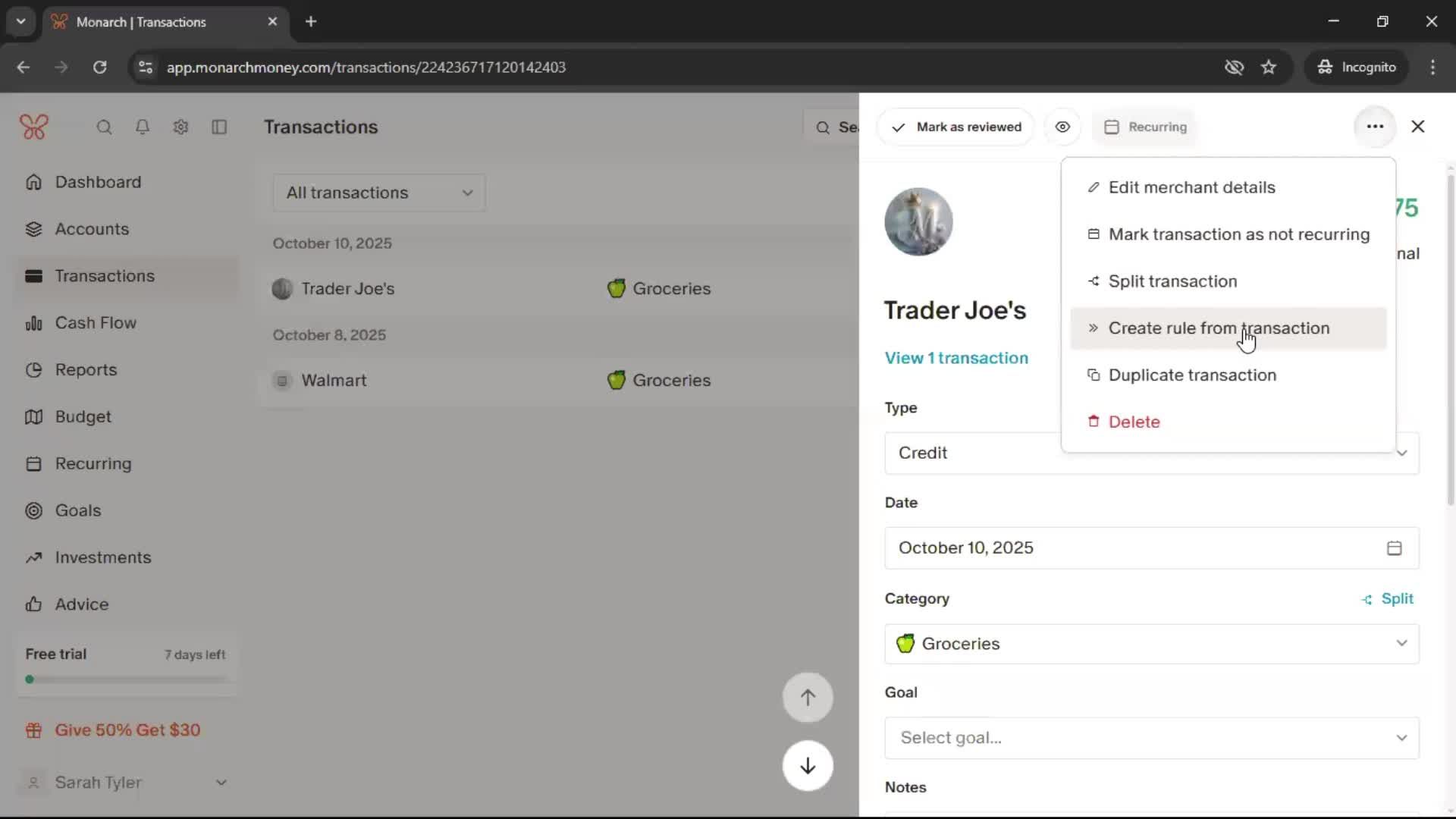Screen dimensions: 1456x819
Task: Toggle the eye visibility icon
Action: (1062, 127)
